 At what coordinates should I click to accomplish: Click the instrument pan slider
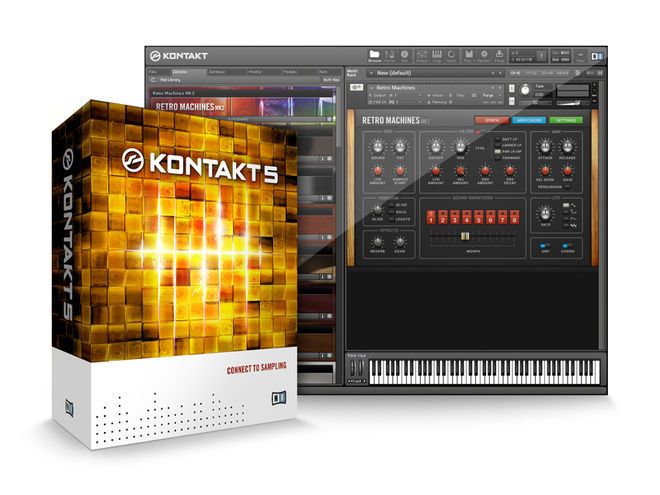coord(535,103)
